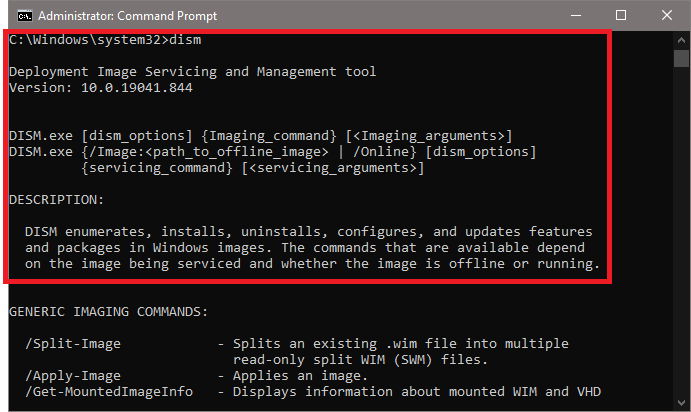Click the "Version: 10.0.19041.844" line
691x412 pixels.
(x=100, y=88)
